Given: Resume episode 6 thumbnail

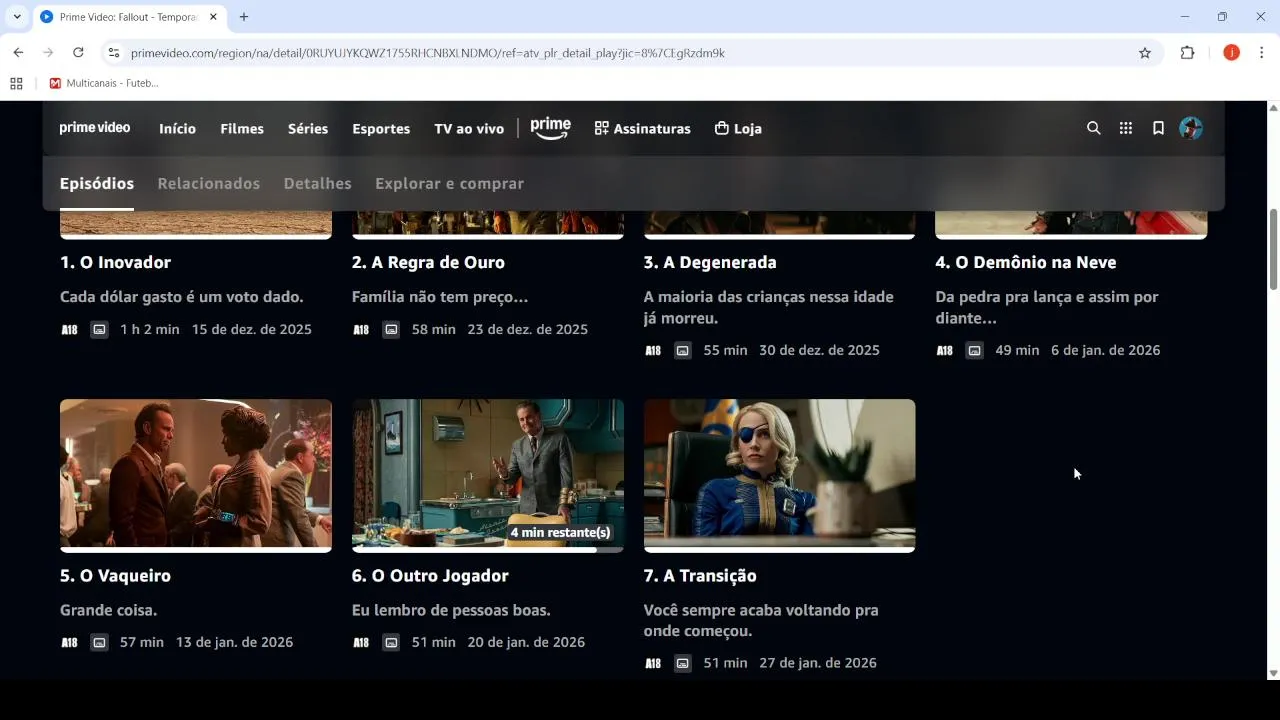Looking at the screenshot, I should tap(488, 474).
